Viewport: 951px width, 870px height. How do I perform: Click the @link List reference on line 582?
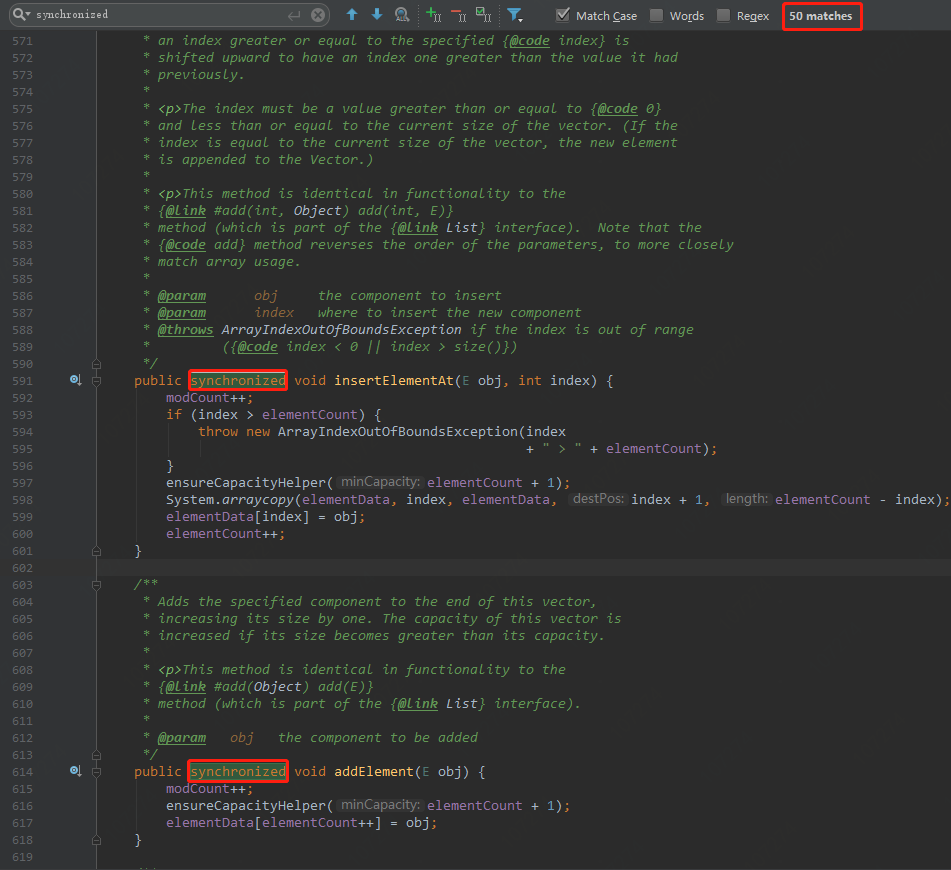tap(437, 228)
